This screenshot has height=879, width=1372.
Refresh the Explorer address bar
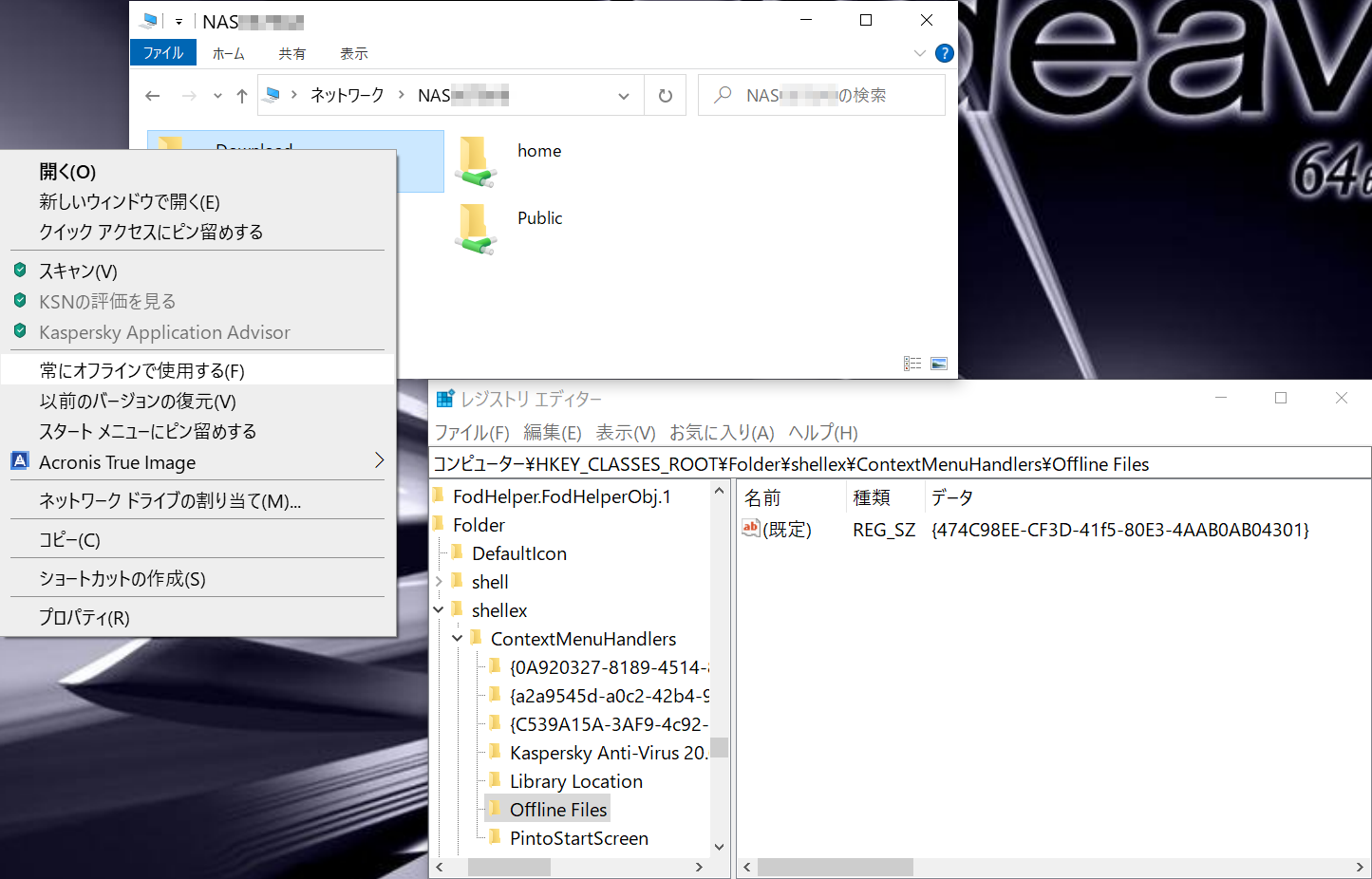(666, 96)
